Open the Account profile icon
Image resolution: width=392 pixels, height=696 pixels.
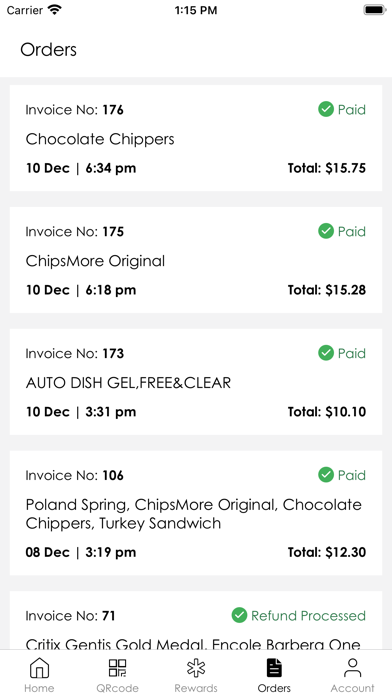pos(352,668)
